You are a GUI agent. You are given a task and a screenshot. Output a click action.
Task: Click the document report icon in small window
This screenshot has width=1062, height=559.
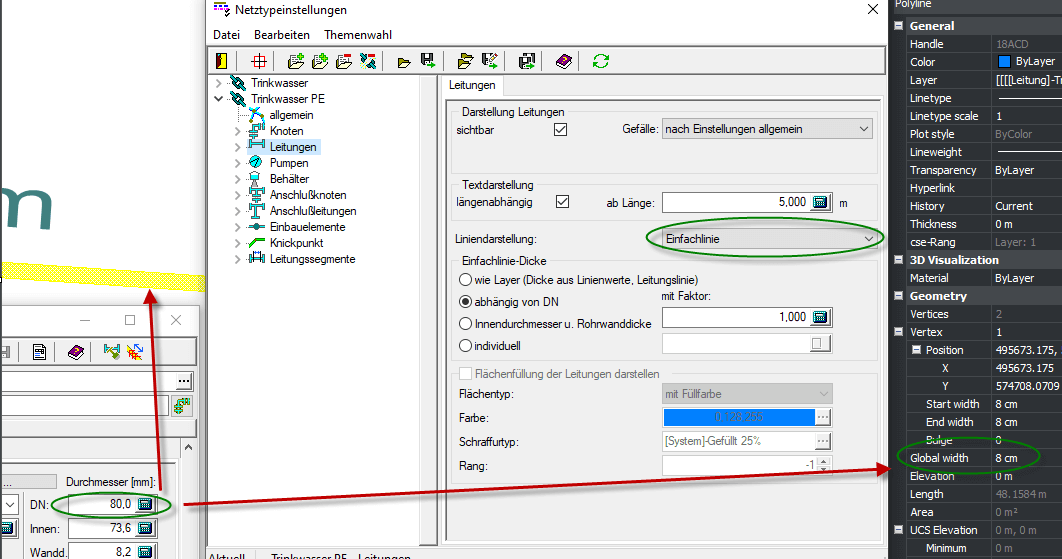click(x=39, y=351)
